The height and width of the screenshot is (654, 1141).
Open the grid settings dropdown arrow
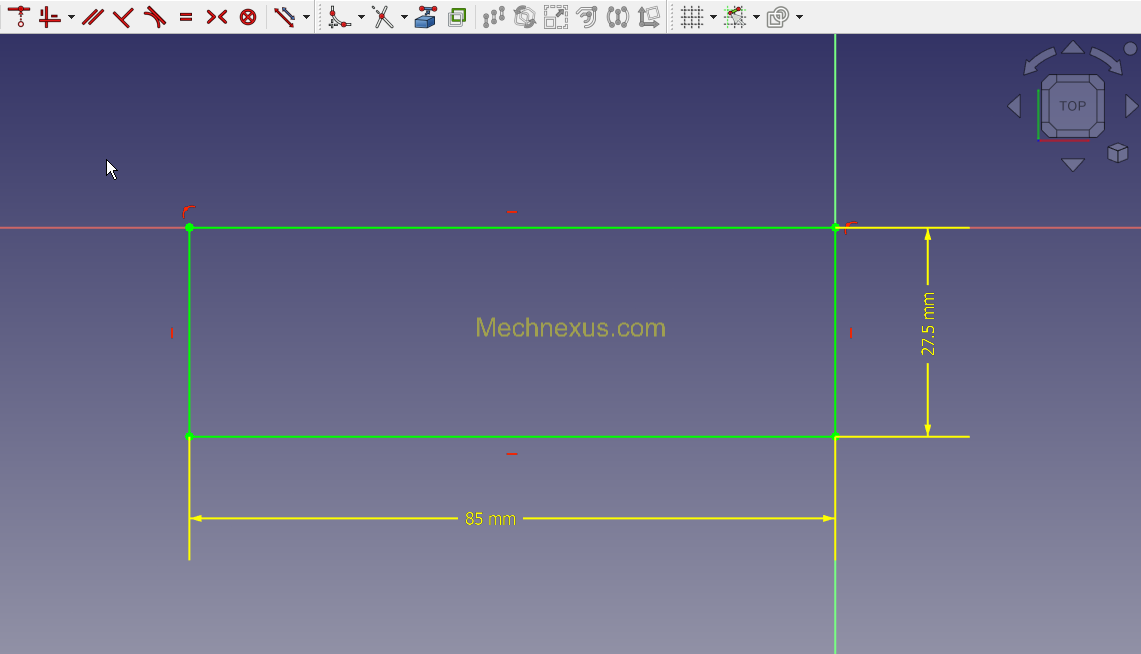point(713,17)
